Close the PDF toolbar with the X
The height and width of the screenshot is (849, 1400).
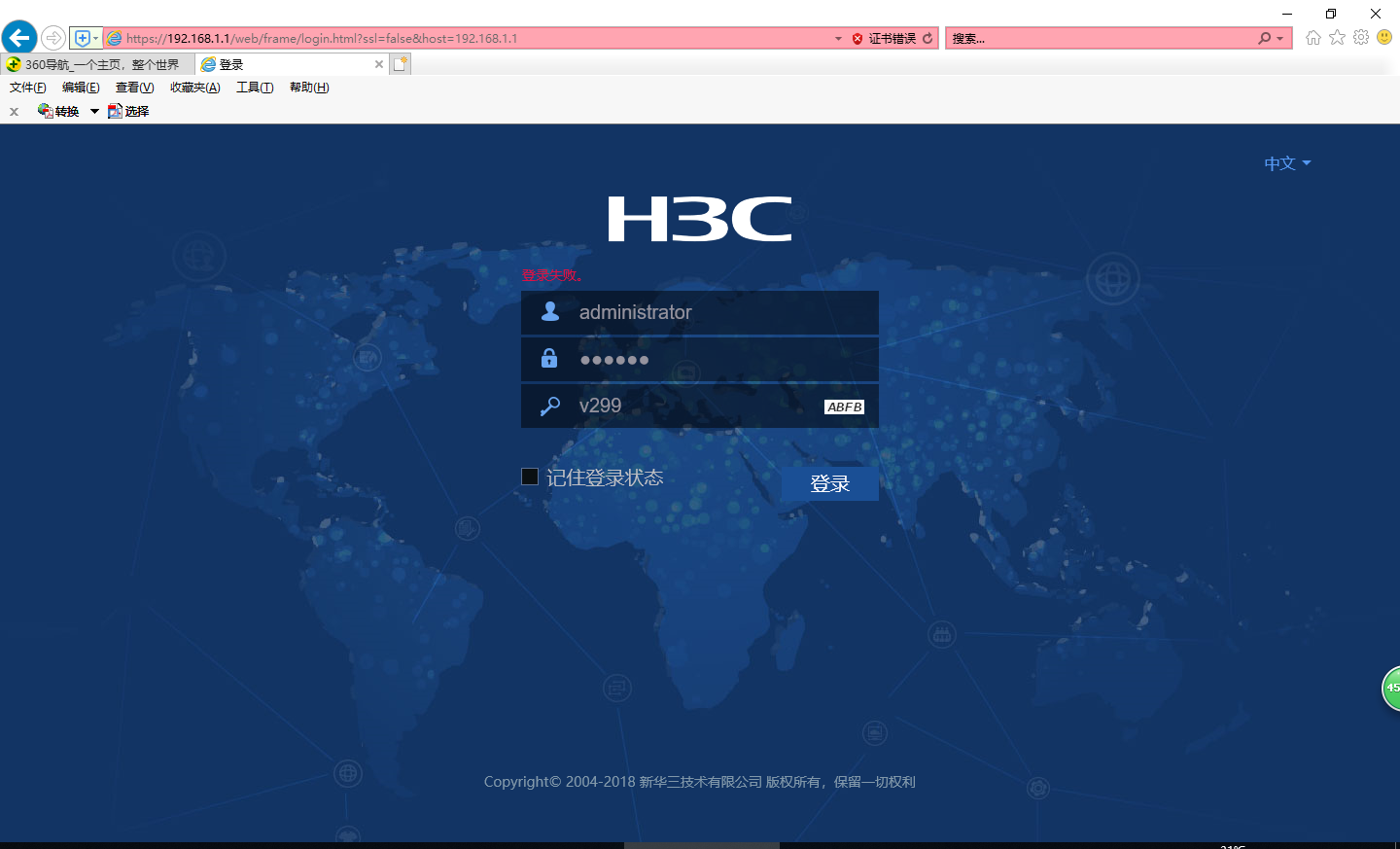click(x=14, y=112)
